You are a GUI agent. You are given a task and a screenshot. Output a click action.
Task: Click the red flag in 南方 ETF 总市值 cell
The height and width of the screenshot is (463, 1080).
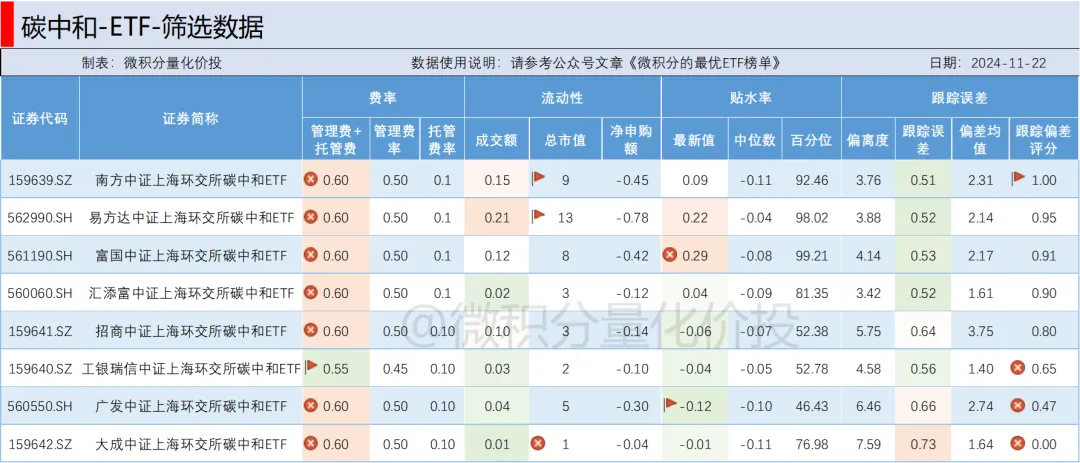point(538,179)
